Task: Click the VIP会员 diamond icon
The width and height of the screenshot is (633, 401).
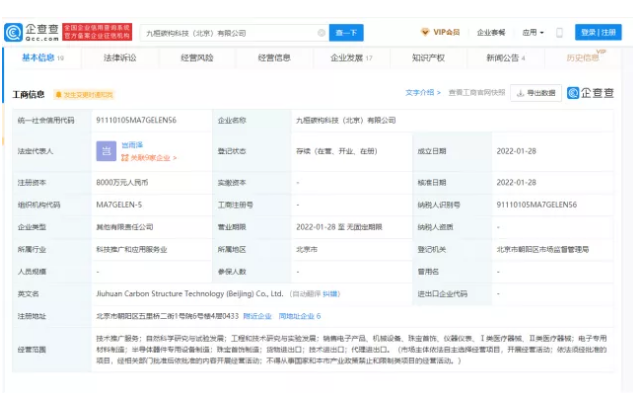Action: point(425,32)
